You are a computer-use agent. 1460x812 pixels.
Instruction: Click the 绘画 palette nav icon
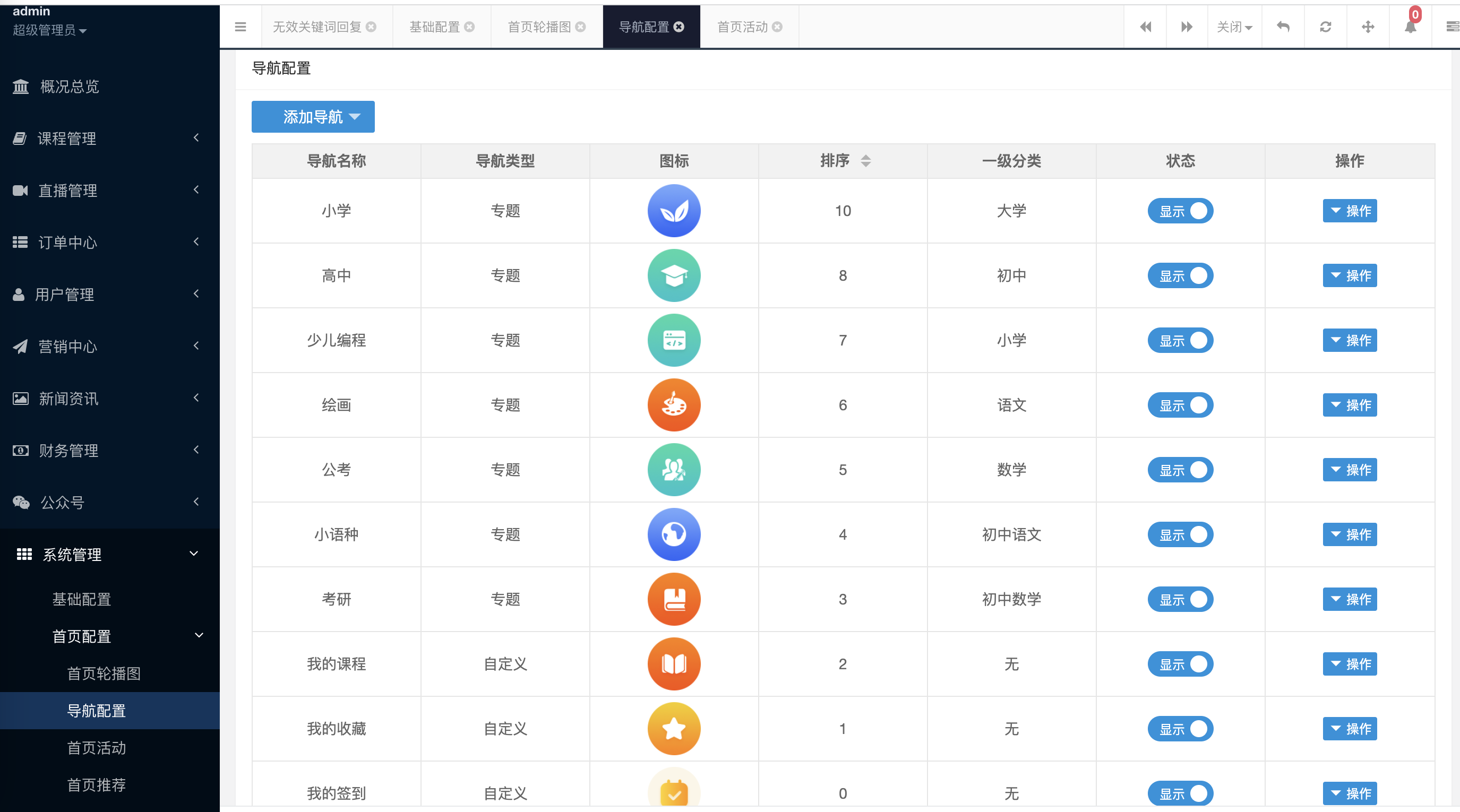(x=673, y=404)
